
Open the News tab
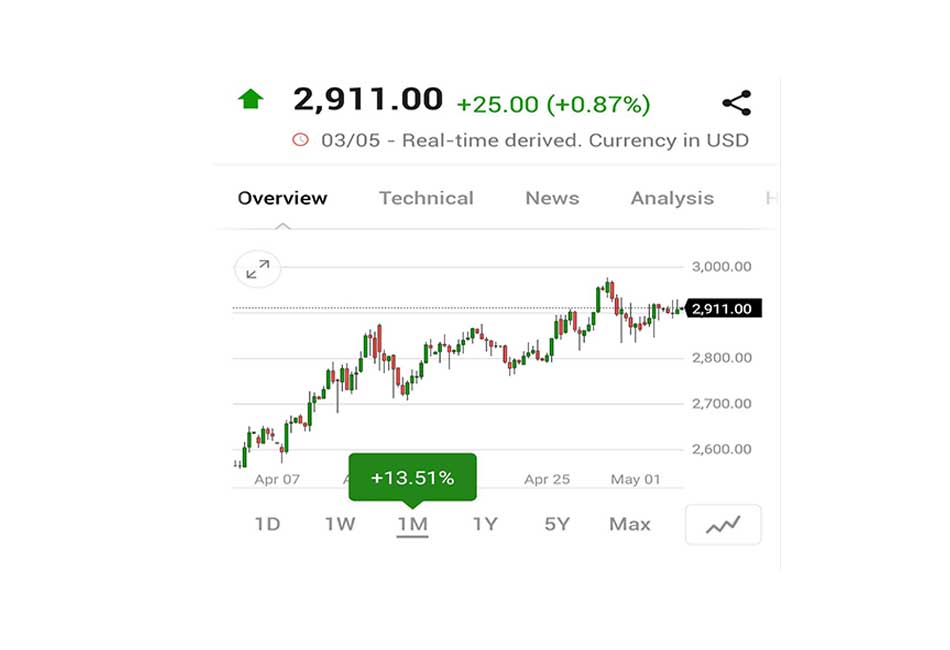552,198
